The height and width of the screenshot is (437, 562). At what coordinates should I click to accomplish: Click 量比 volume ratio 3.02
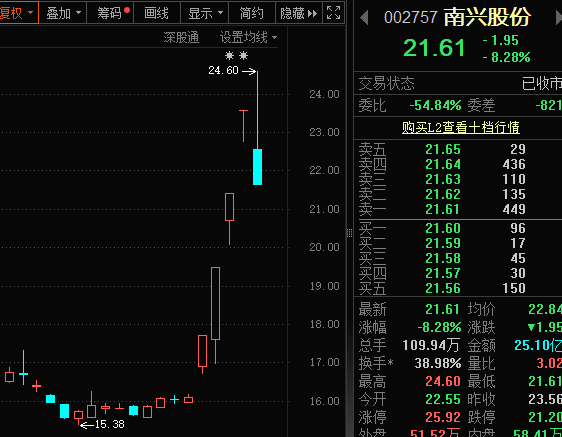(549, 364)
